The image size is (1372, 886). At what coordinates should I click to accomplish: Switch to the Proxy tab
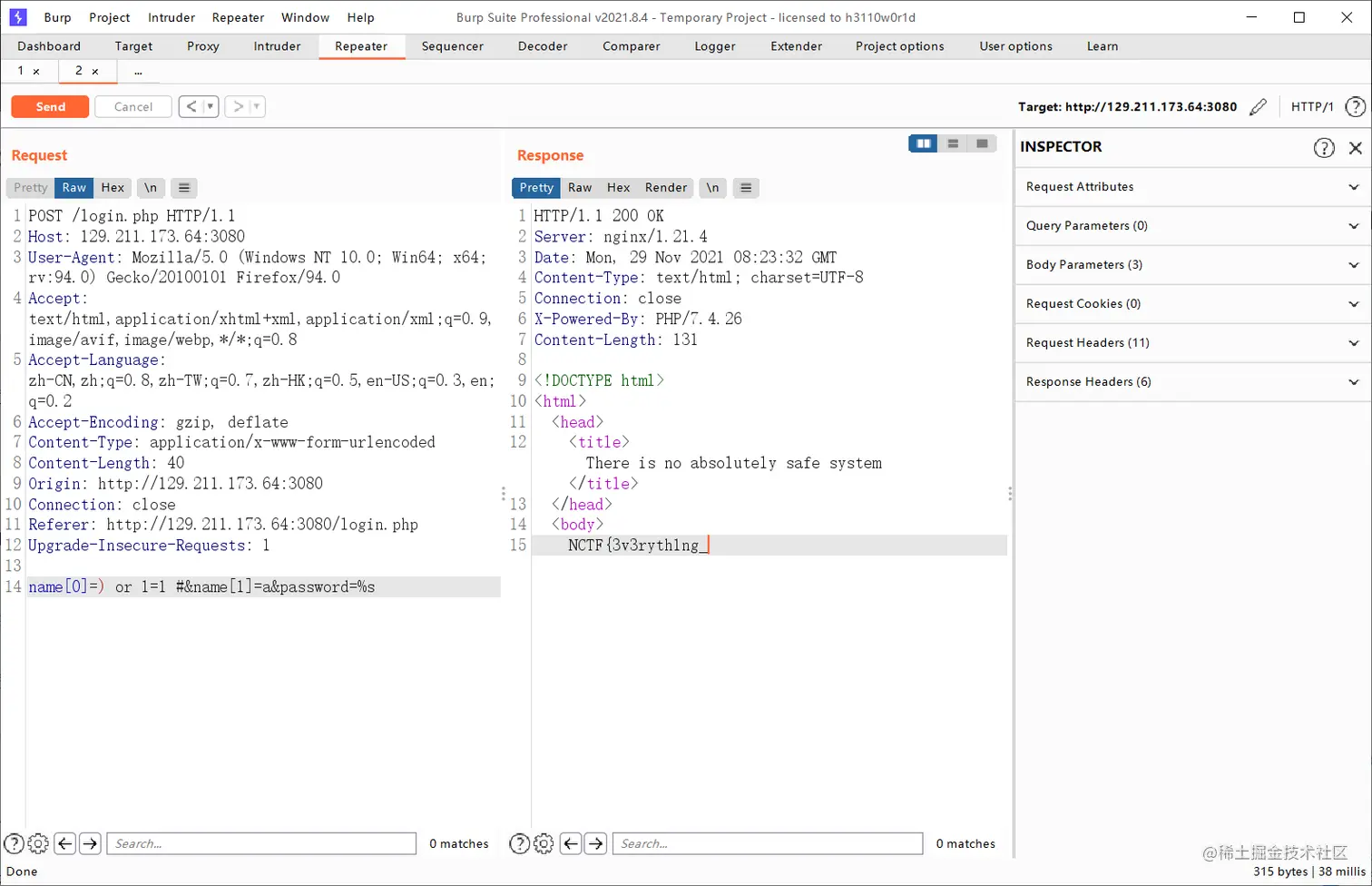203,46
